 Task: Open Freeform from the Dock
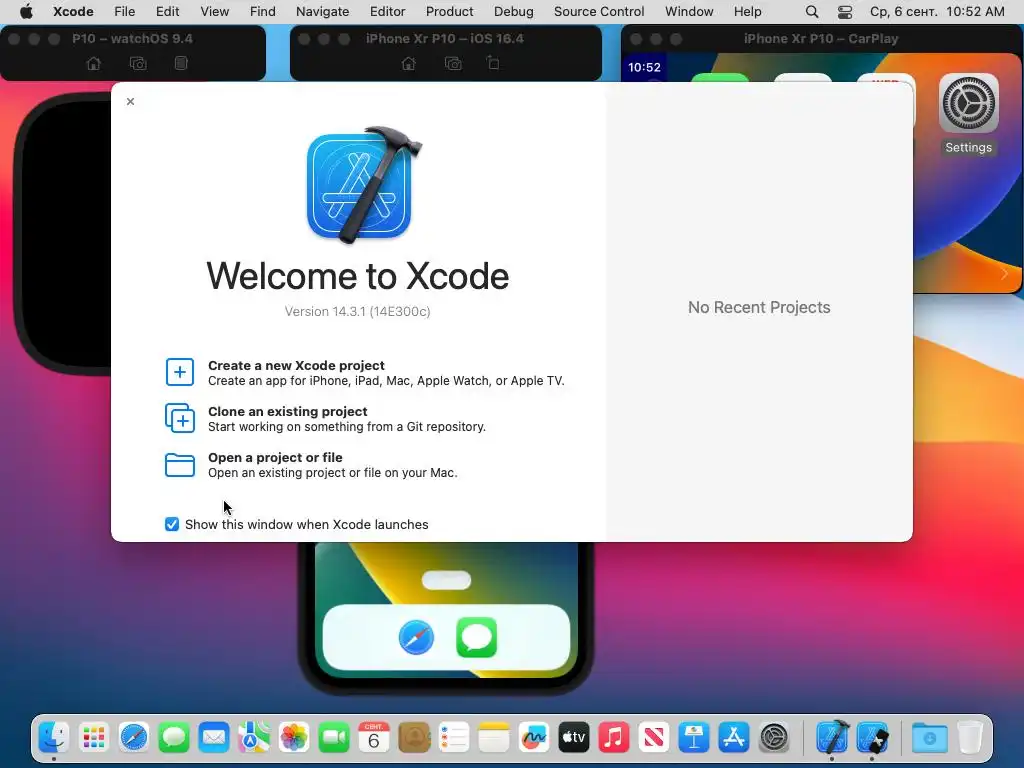pyautogui.click(x=534, y=738)
